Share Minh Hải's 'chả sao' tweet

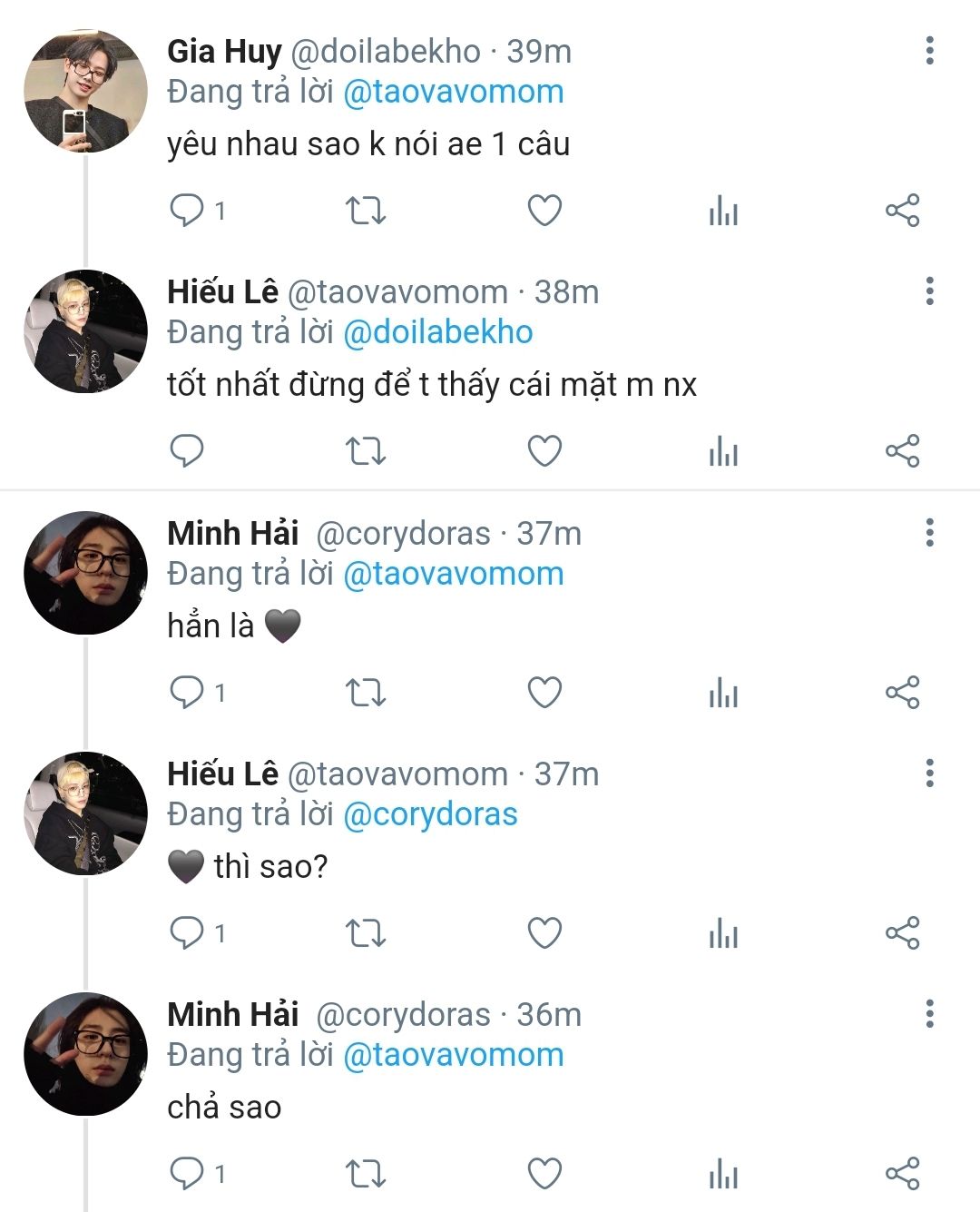[902, 1174]
